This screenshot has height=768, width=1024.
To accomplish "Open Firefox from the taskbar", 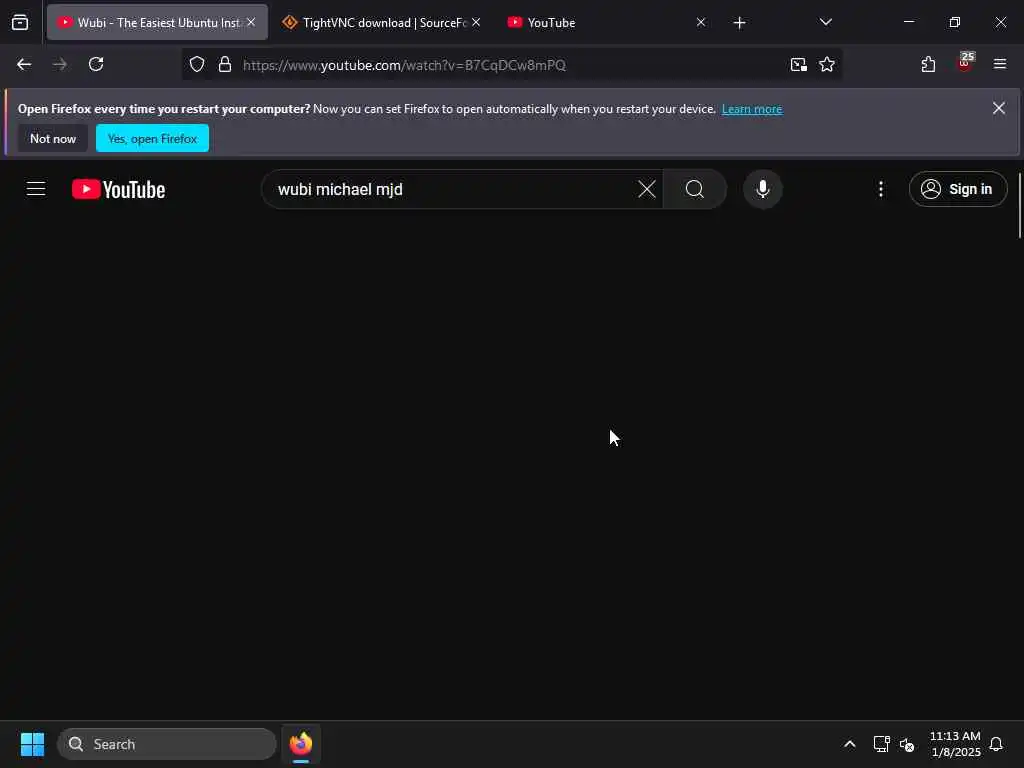I will [x=301, y=744].
